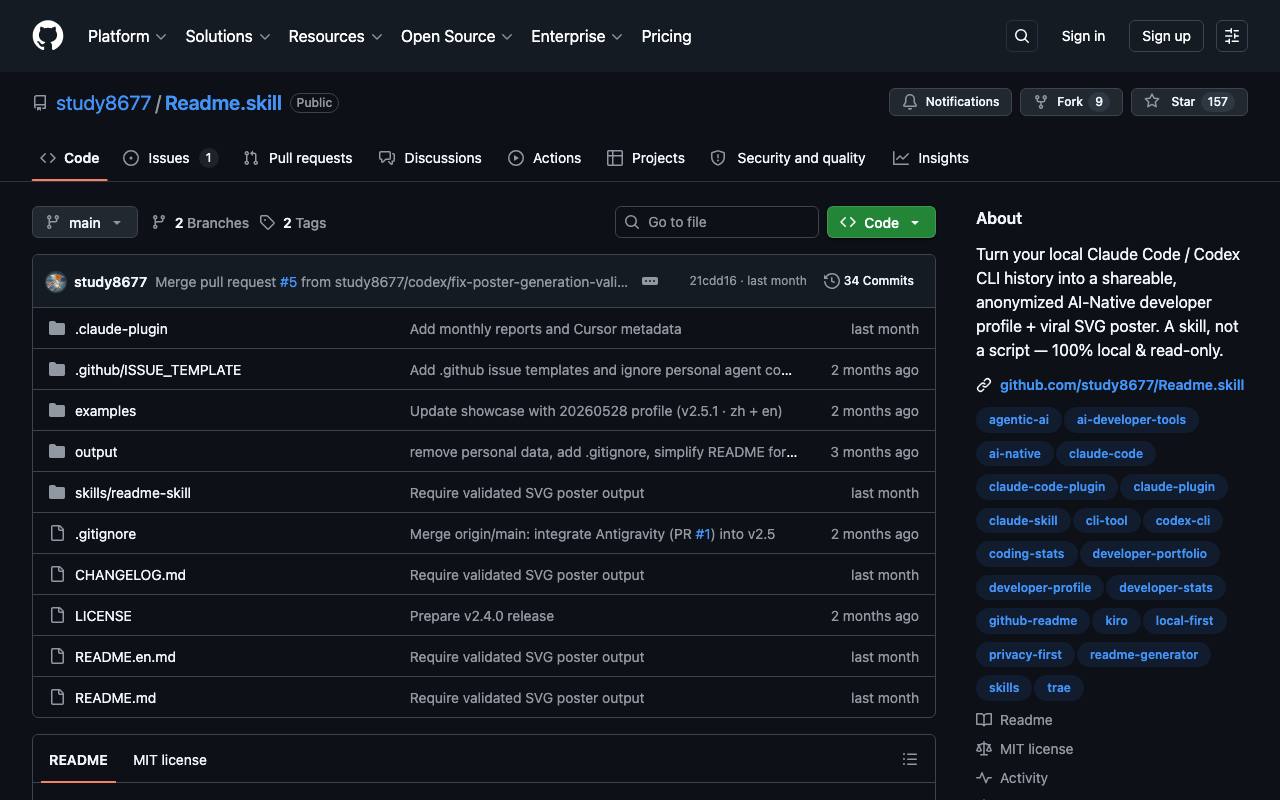Screen dimensions: 1280x800
Task: Open the github.com/study8677/Readme.skill link
Action: tap(1122, 385)
